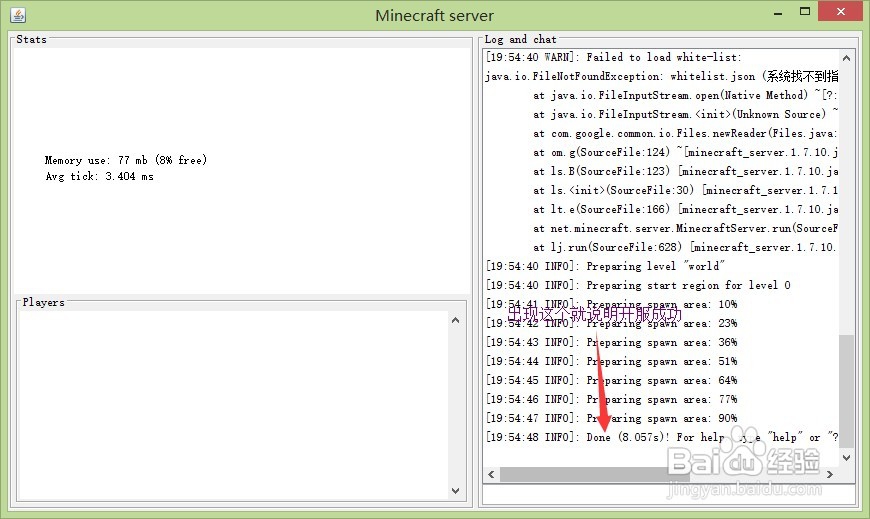Click the 'com.google.common.io.Files.newReader' stack line
Viewport: 870px width, 519px height.
tap(685, 133)
